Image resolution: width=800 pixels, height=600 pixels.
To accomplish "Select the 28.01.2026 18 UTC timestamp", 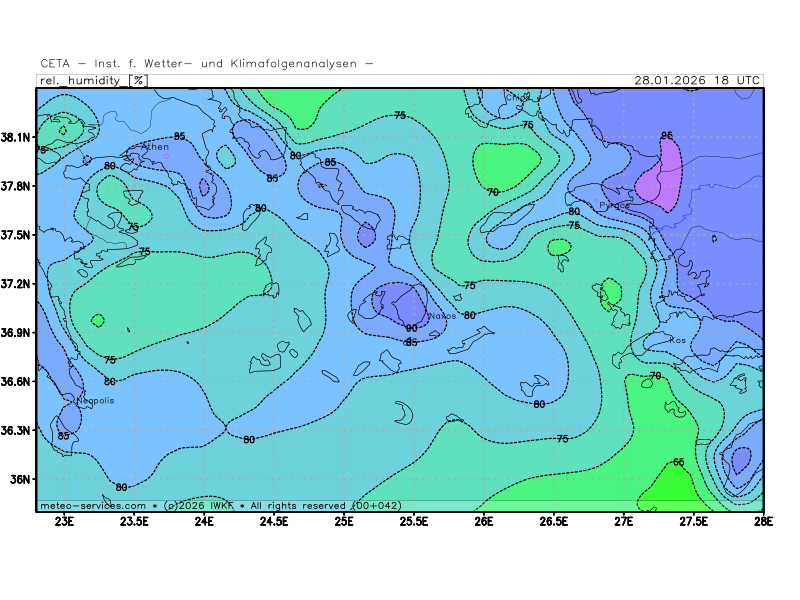I will pos(697,80).
